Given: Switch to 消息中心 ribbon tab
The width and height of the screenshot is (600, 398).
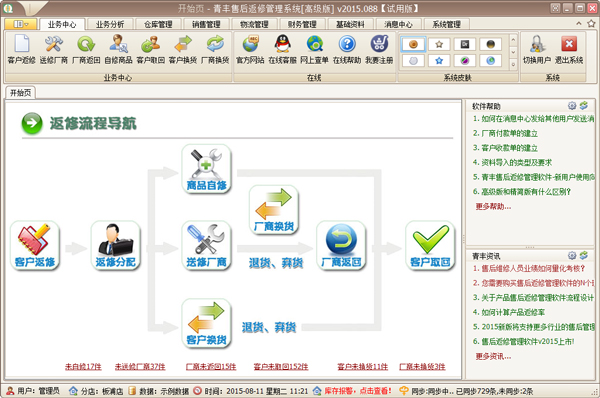Looking at the screenshot, I should point(398,24).
